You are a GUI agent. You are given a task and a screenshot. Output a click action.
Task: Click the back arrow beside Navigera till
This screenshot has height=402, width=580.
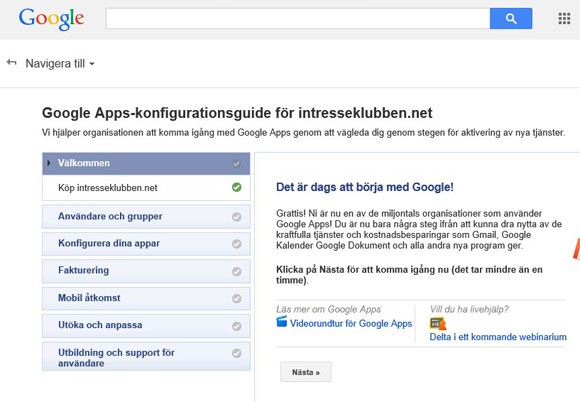coord(12,63)
